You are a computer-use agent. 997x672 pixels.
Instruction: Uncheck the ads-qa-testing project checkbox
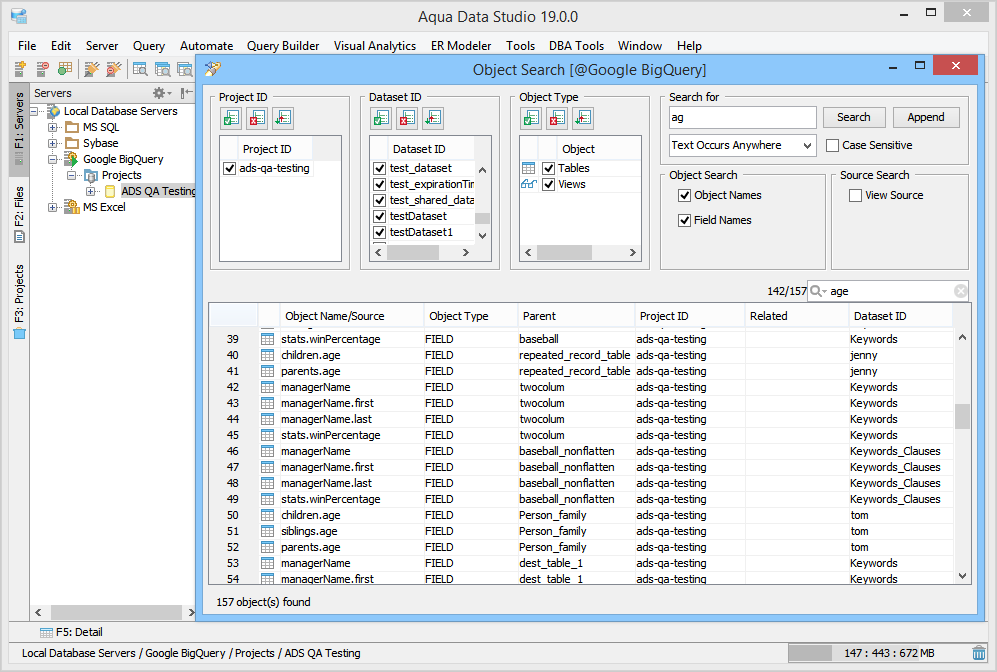pyautogui.click(x=230, y=168)
